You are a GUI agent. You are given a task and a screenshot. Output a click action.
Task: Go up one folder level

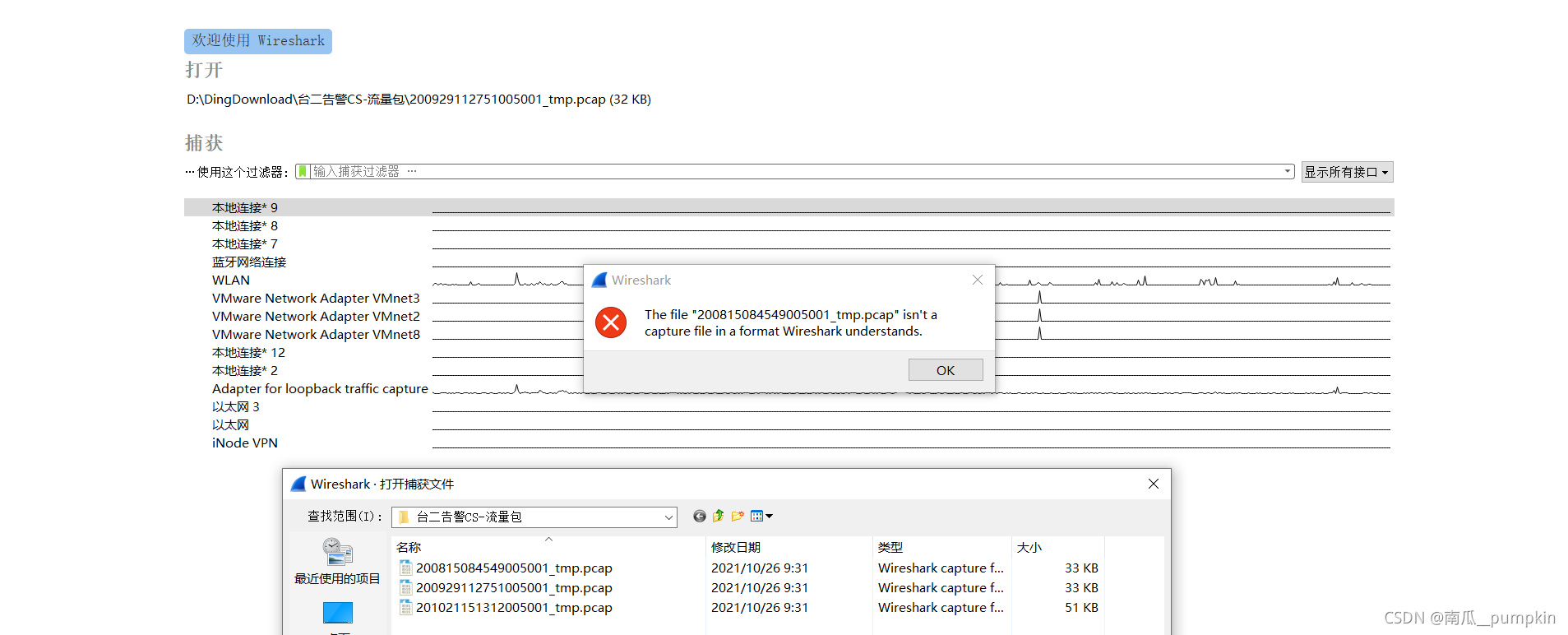click(x=719, y=517)
